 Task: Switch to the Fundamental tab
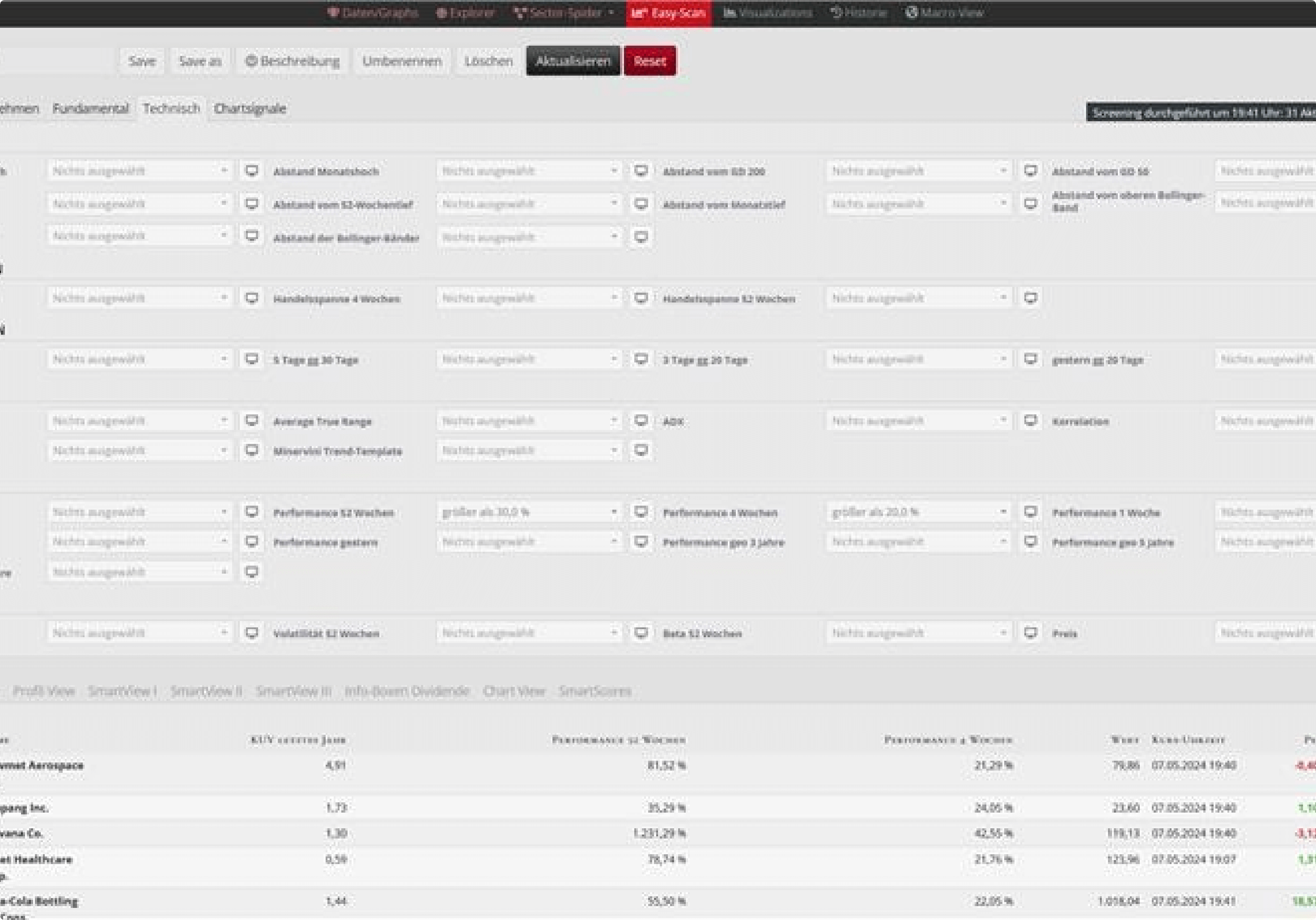90,108
